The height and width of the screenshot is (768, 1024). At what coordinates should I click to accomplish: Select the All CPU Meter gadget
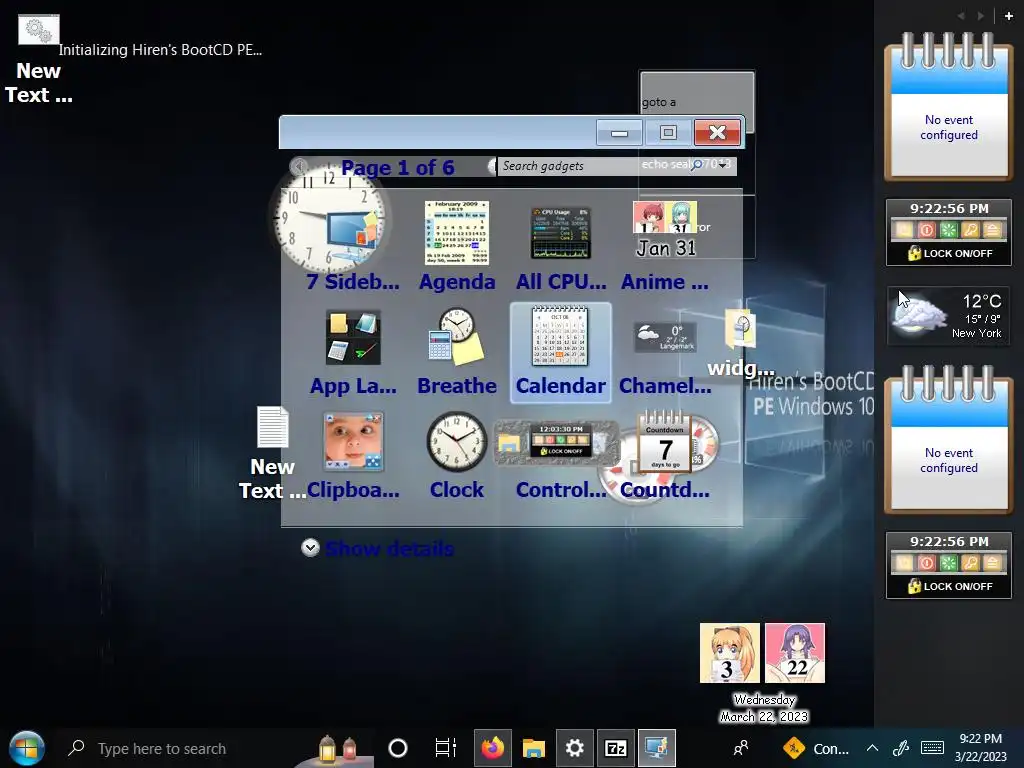561,247
